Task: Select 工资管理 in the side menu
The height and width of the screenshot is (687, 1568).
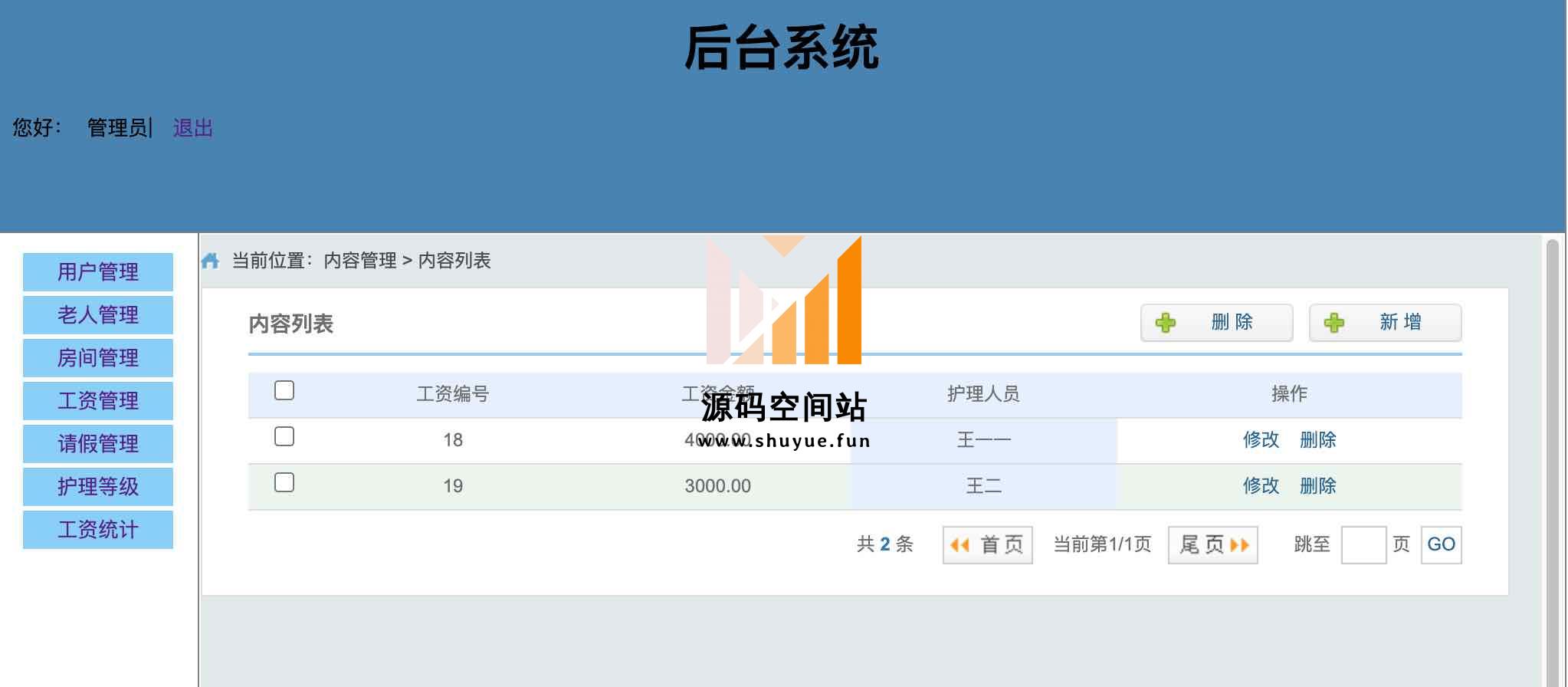Action: [98, 401]
